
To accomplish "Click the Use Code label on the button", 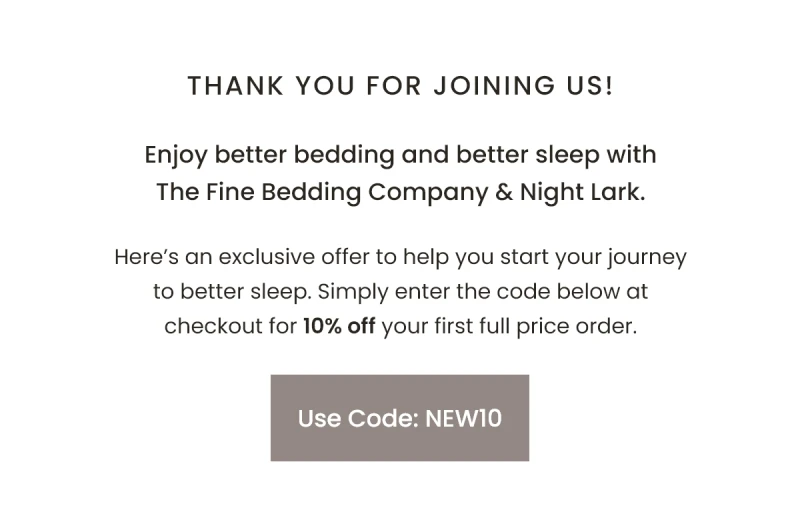I will tap(358, 418).
